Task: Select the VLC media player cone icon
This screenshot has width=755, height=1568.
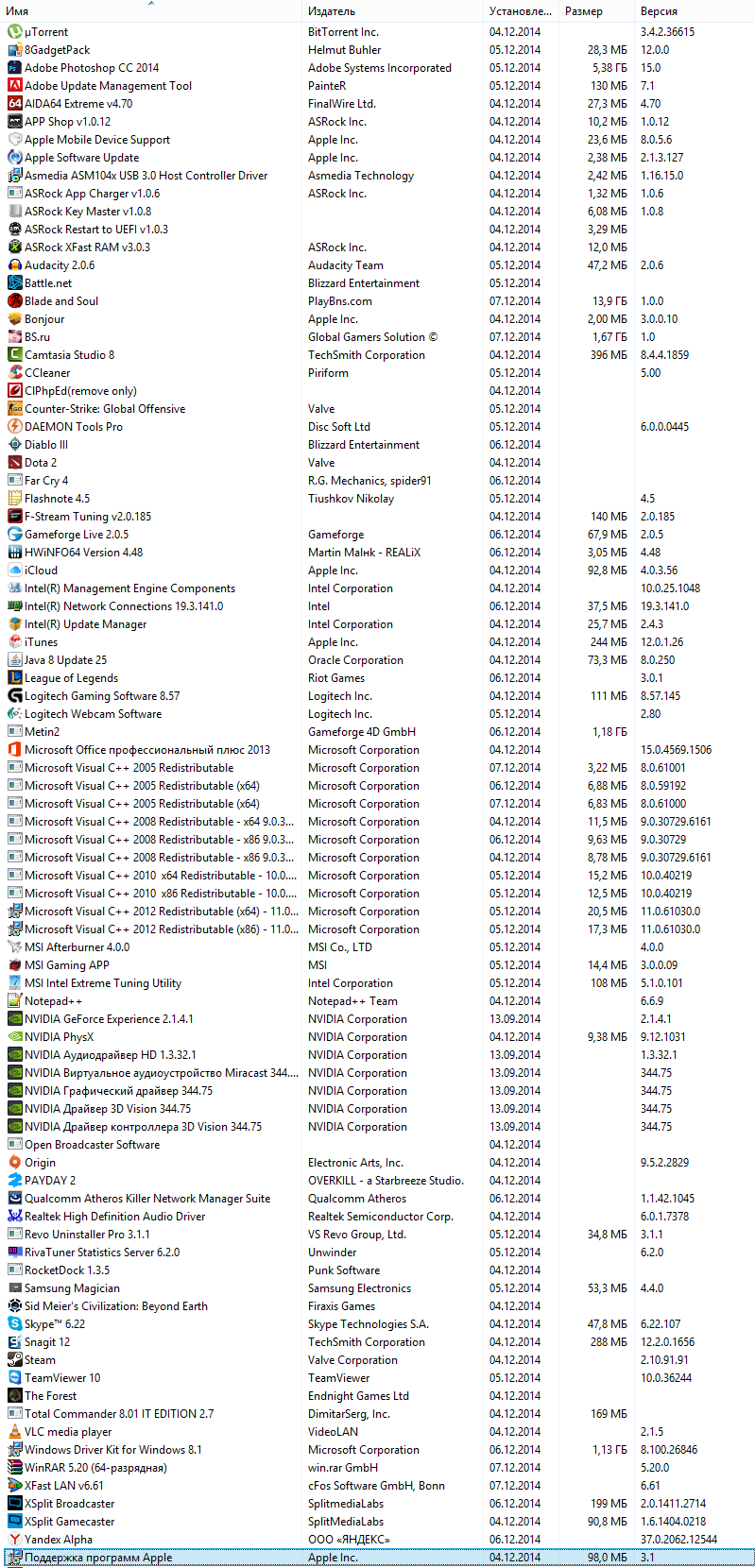Action: pyautogui.click(x=15, y=1431)
